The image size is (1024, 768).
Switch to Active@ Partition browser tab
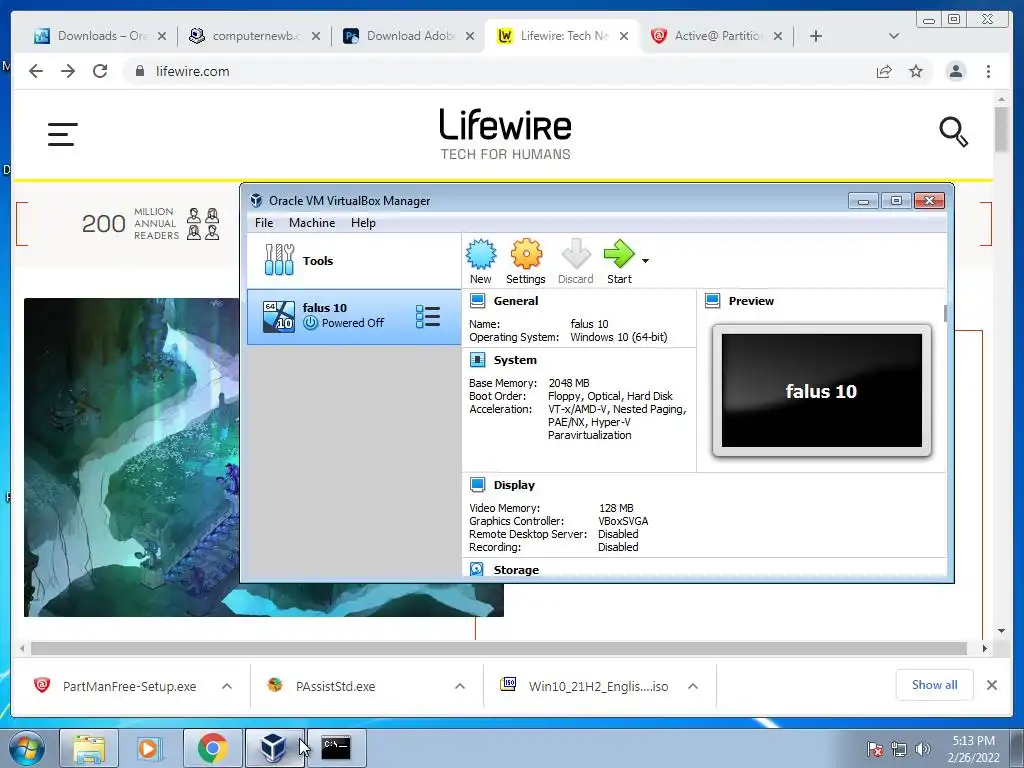tap(717, 36)
